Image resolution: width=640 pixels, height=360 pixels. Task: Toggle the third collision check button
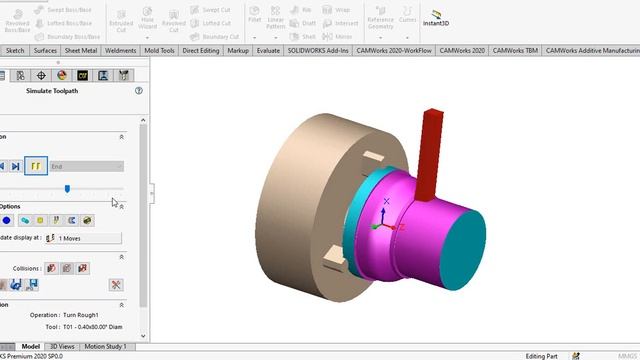click(x=82, y=268)
